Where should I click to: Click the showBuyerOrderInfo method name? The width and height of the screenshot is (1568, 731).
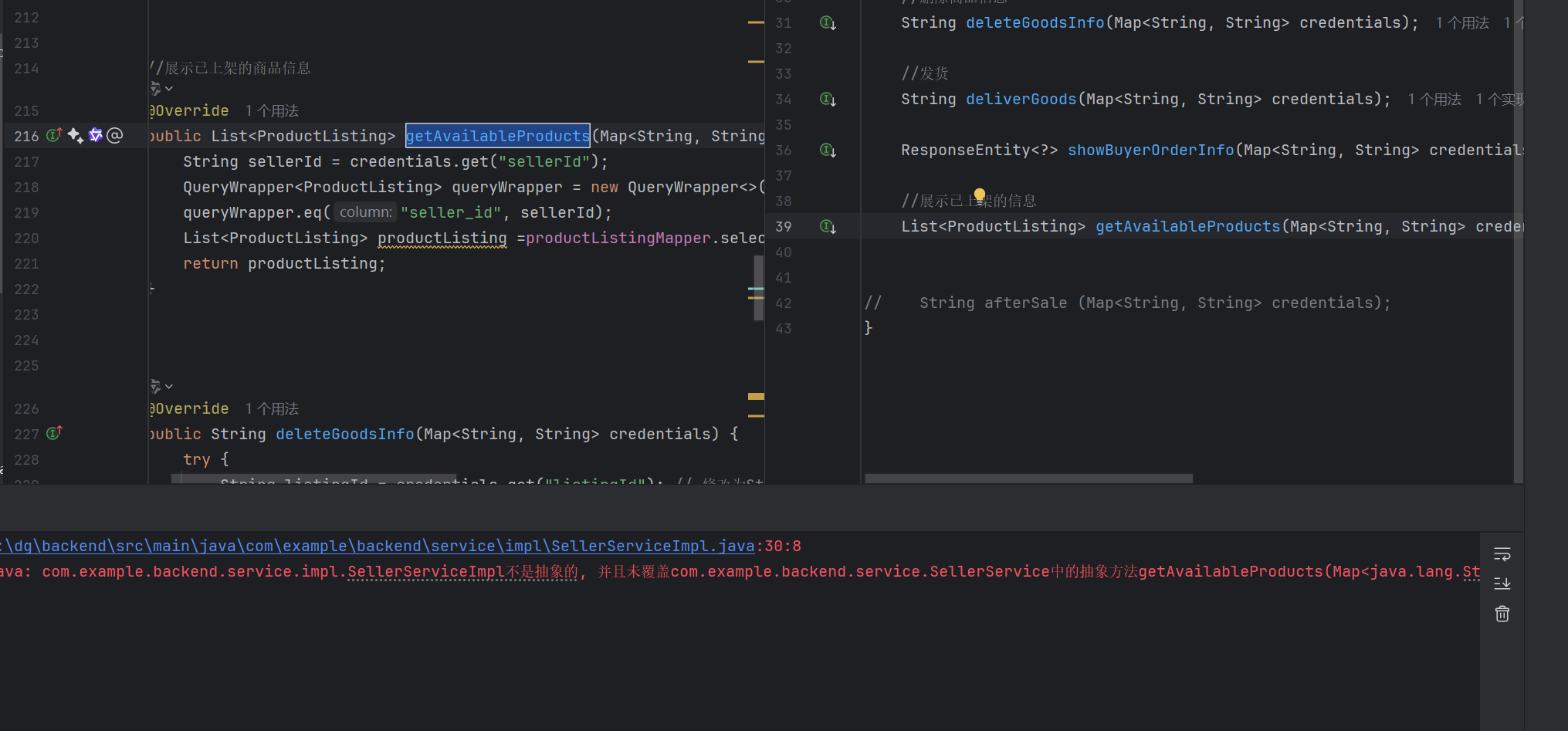click(1151, 151)
